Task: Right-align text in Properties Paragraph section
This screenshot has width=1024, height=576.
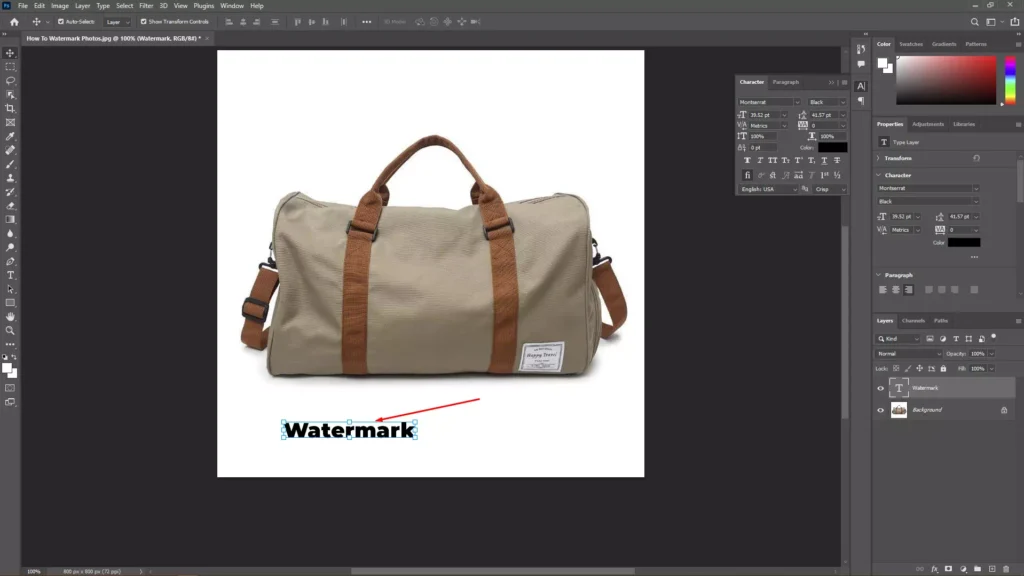Action: coord(908,290)
